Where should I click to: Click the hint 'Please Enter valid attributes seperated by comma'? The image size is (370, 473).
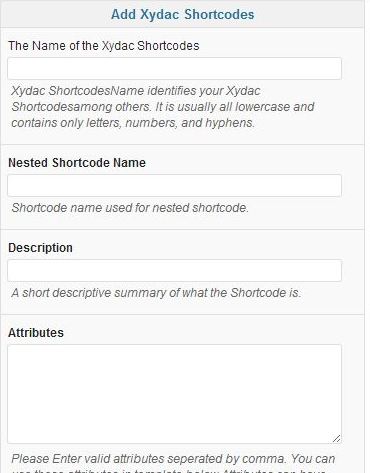(x=149, y=459)
